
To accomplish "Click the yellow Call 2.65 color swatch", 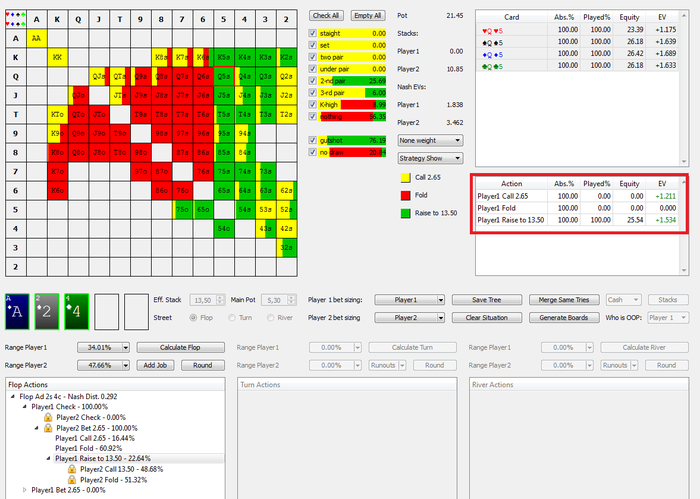I will click(405, 177).
